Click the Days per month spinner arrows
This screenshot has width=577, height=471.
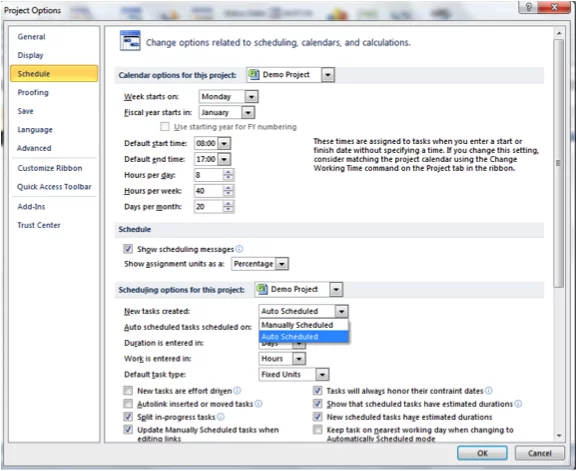click(x=228, y=207)
